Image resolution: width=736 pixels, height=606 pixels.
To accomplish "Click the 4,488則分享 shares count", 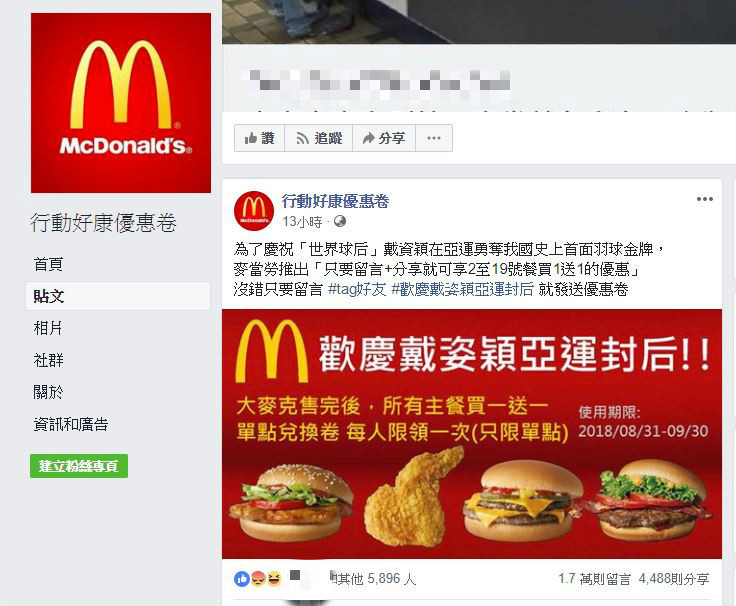I will (x=674, y=579).
